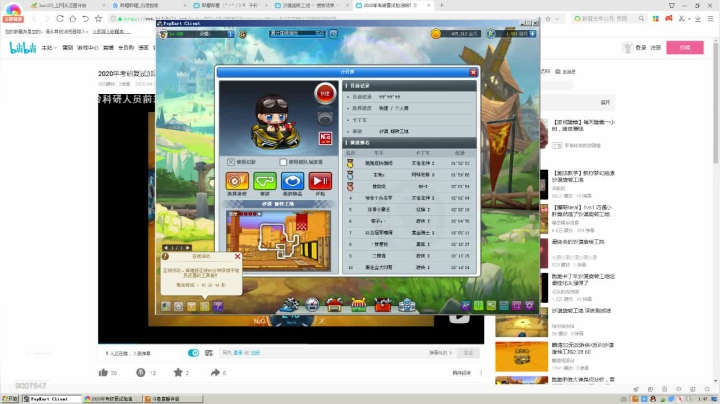The height and width of the screenshot is (404, 720).
Task: Click the gray send button beside danmaku input
Action: click(468, 353)
